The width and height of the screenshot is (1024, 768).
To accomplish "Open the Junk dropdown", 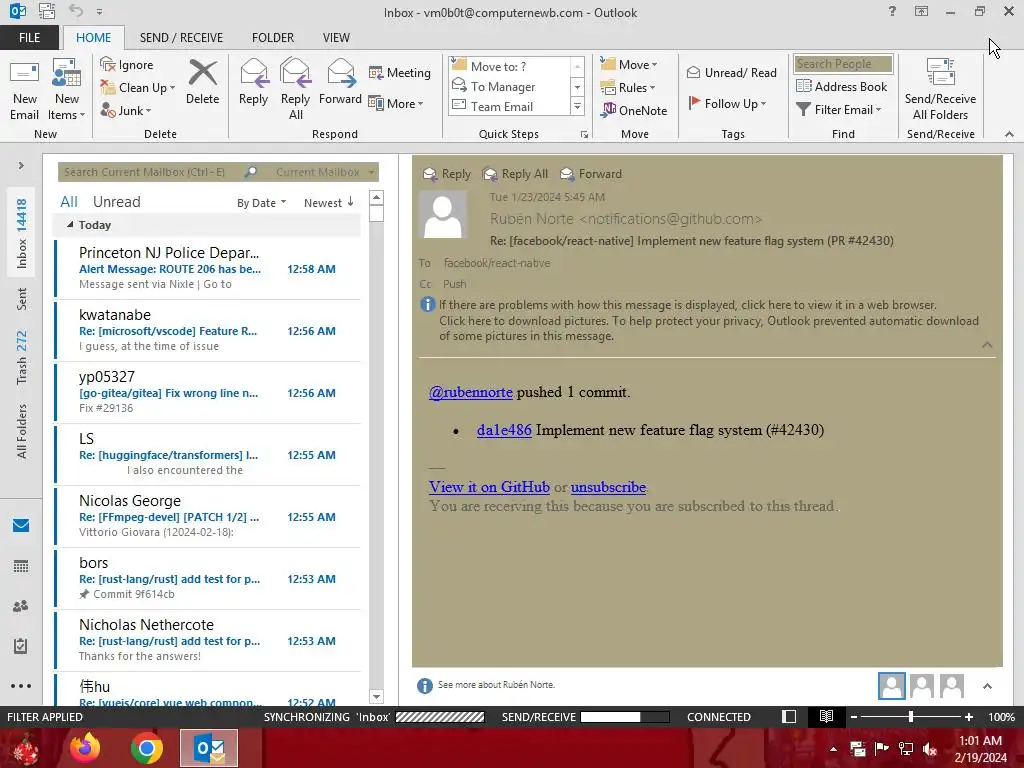I will 126,110.
